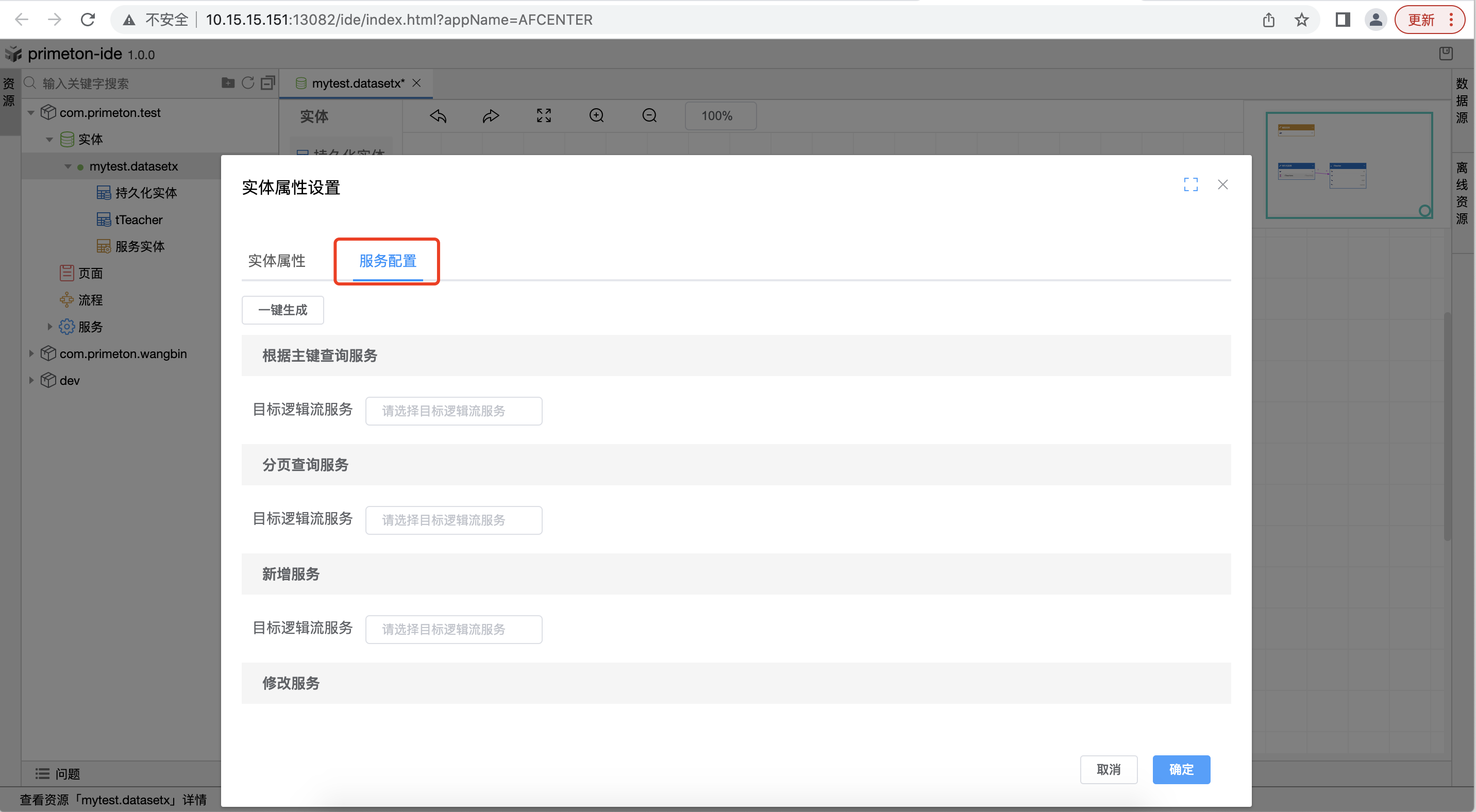Viewport: 1476px width, 812px height.
Task: Open the 问题 panel
Action: coord(57,774)
